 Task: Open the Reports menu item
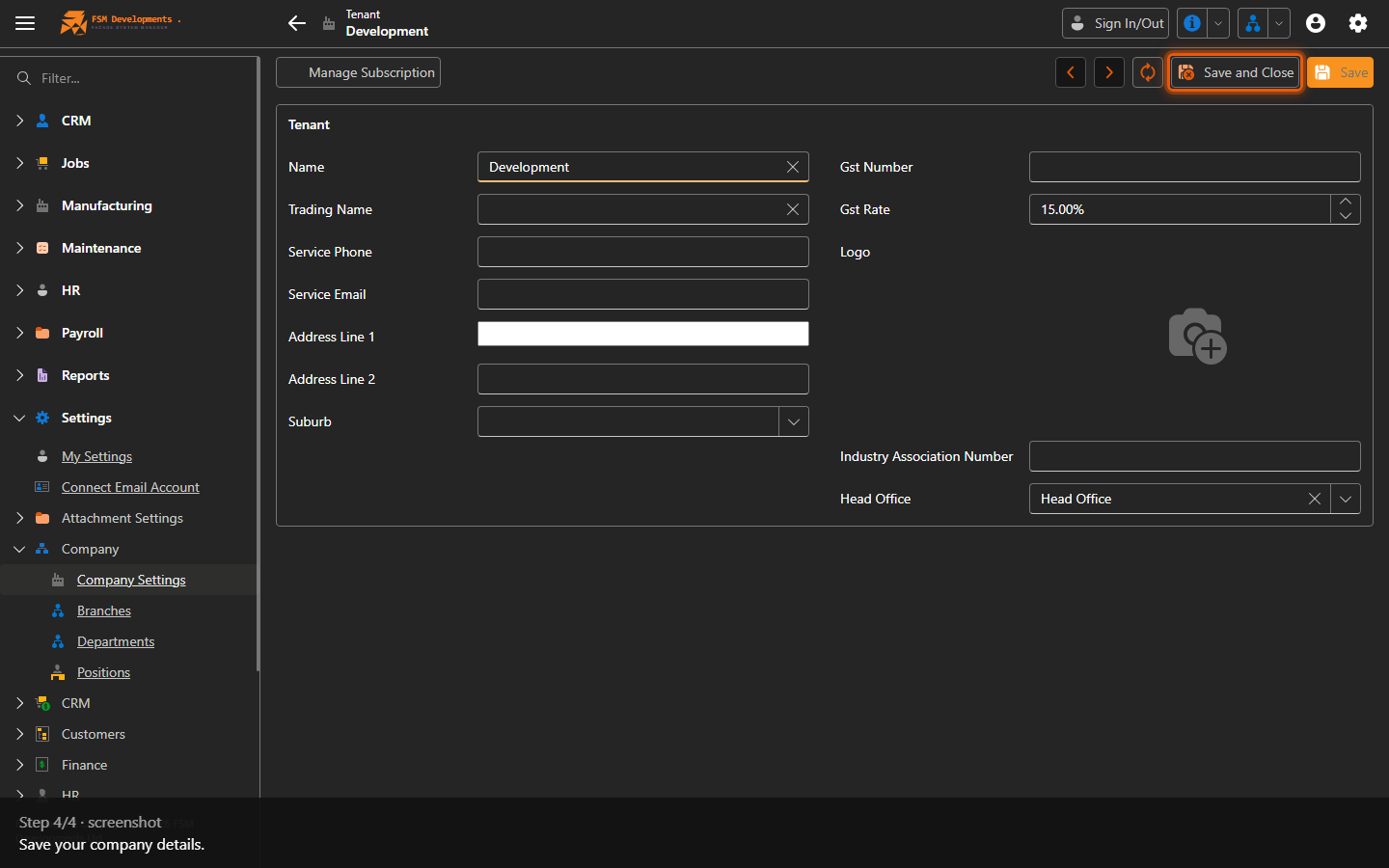pyautogui.click(x=85, y=375)
